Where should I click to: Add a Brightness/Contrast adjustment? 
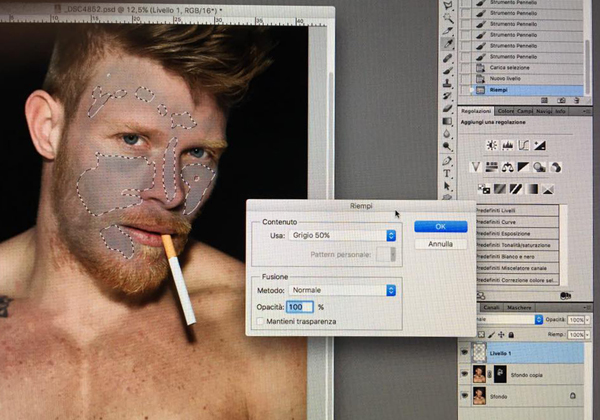492,145
